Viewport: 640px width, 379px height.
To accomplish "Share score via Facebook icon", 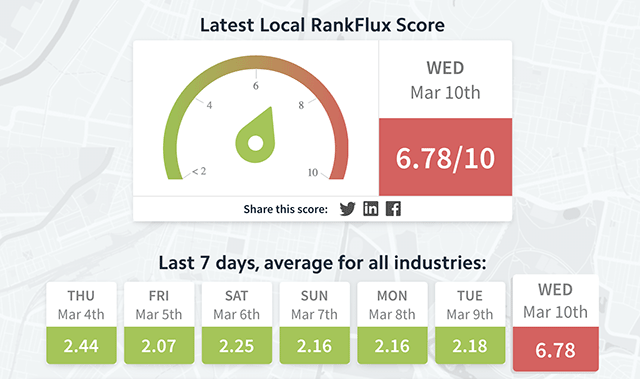I will [x=393, y=208].
